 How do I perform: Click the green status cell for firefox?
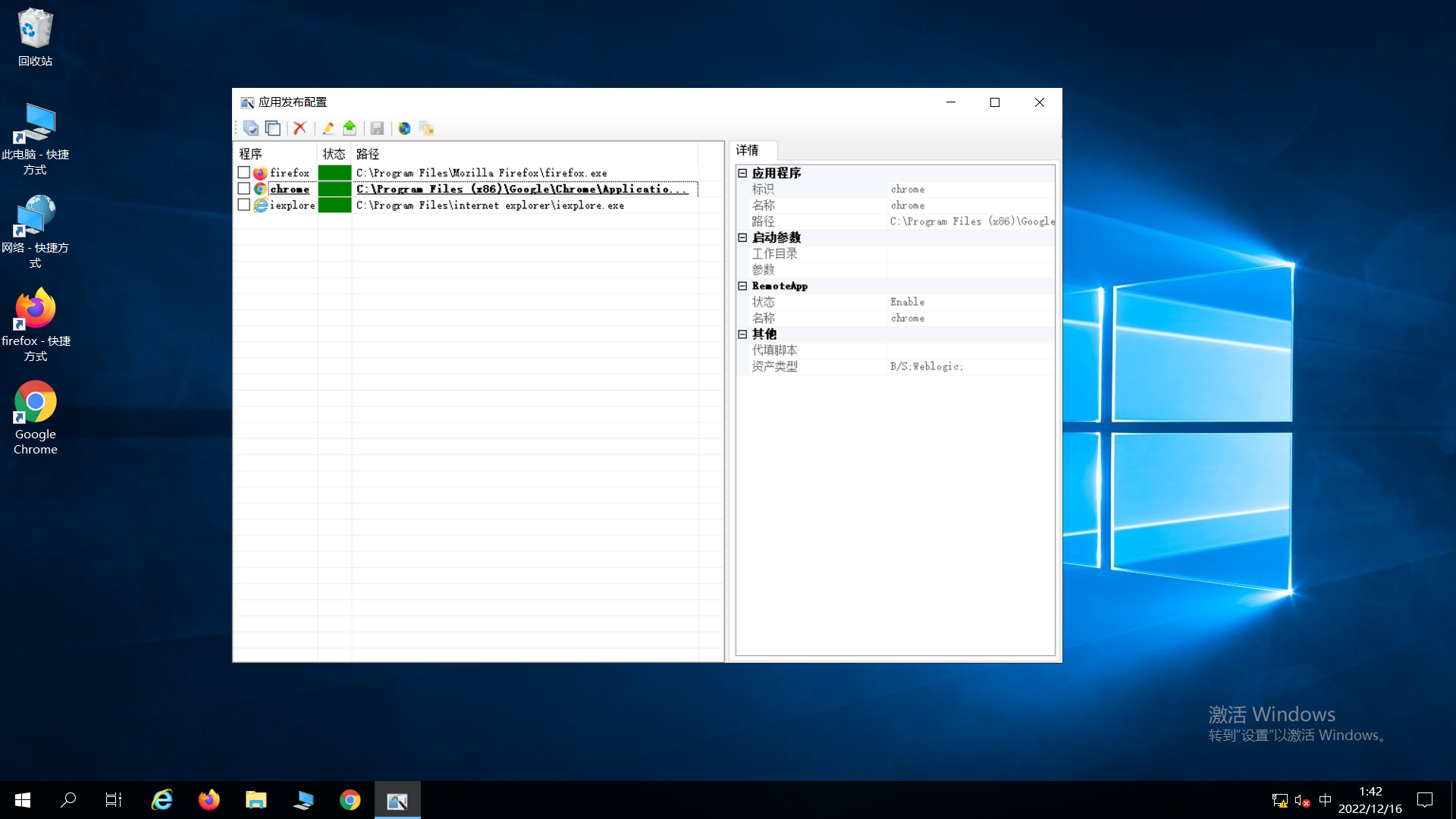point(334,173)
